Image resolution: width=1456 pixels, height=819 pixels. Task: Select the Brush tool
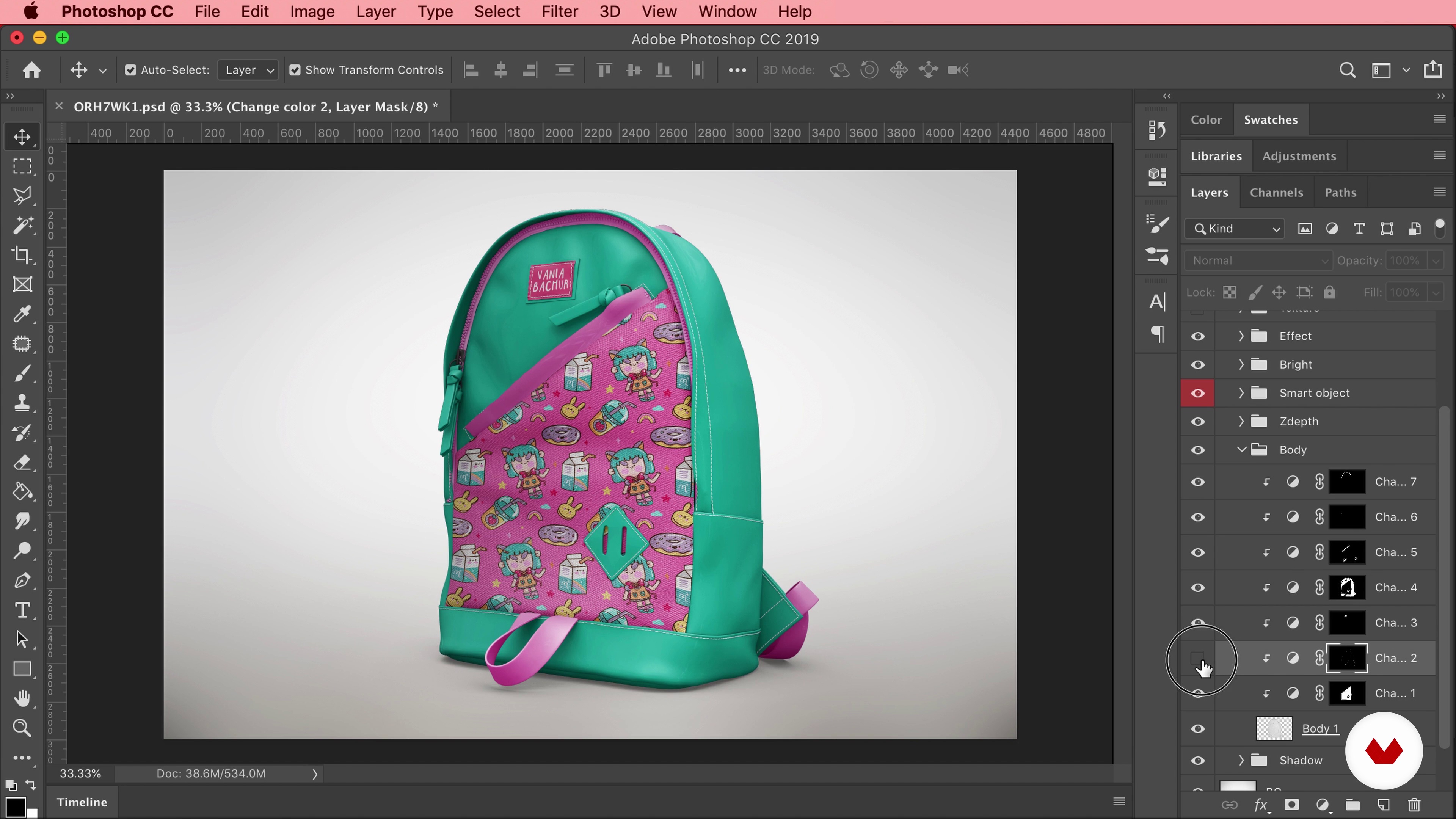[x=22, y=373]
